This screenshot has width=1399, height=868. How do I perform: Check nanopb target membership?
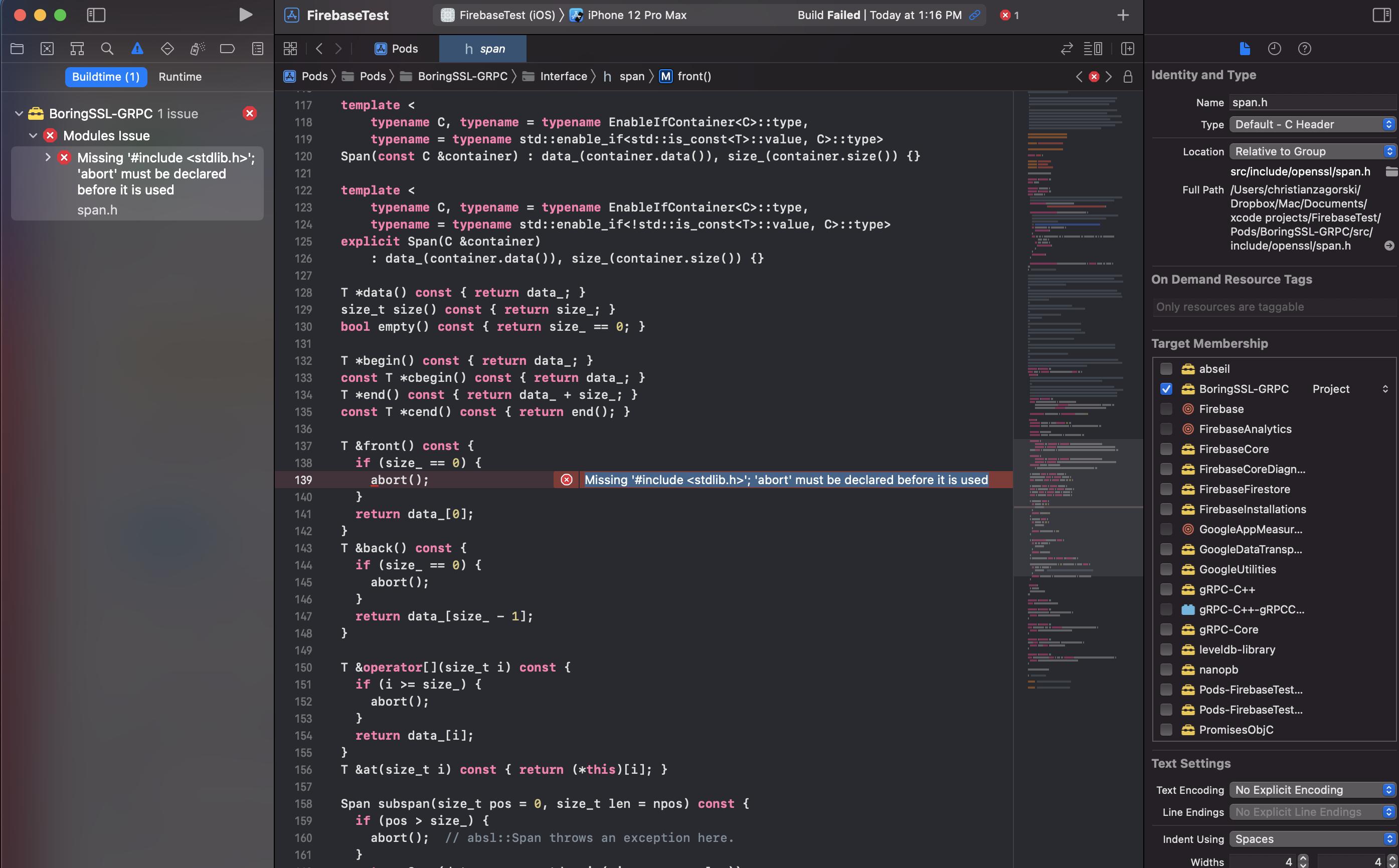click(x=1166, y=670)
